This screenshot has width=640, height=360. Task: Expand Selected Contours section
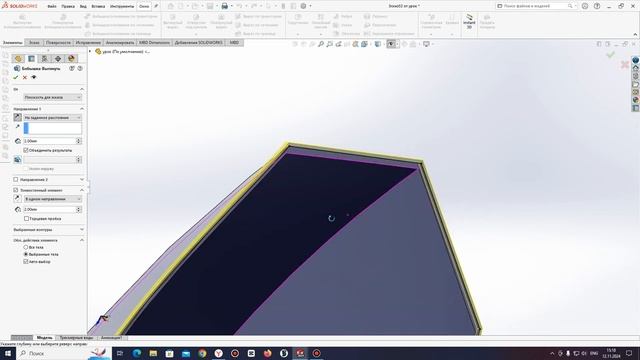(x=82, y=229)
